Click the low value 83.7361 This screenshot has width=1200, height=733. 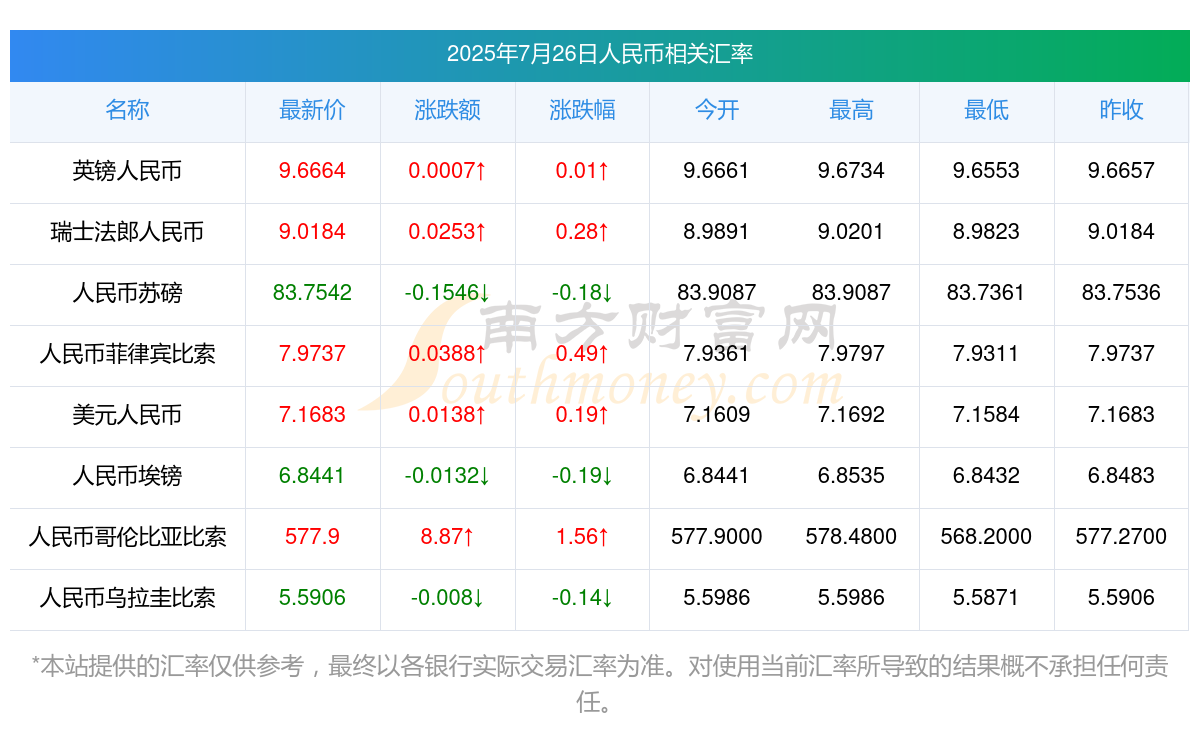(x=987, y=293)
